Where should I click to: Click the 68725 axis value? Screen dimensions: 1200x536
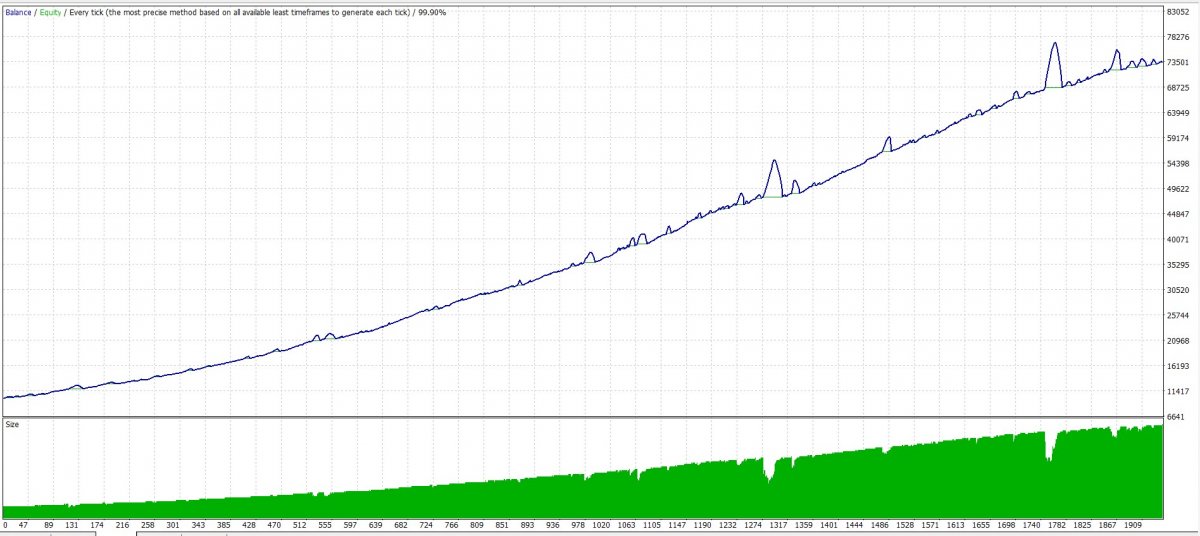(x=1176, y=88)
